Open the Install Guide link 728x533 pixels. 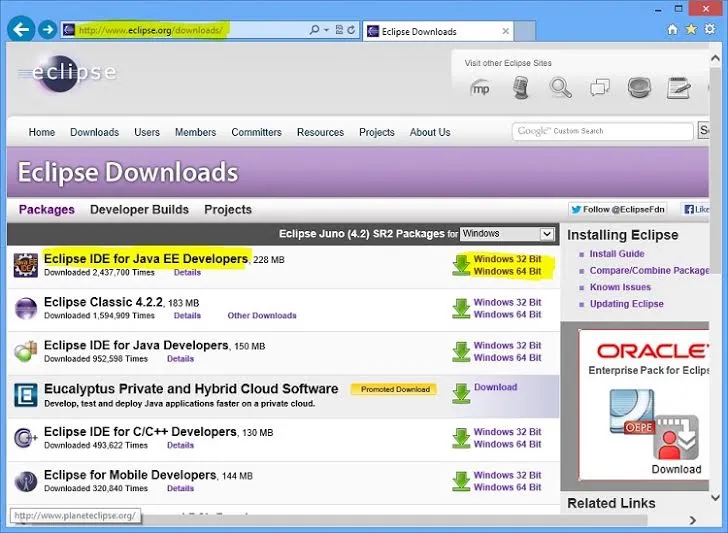click(617, 254)
